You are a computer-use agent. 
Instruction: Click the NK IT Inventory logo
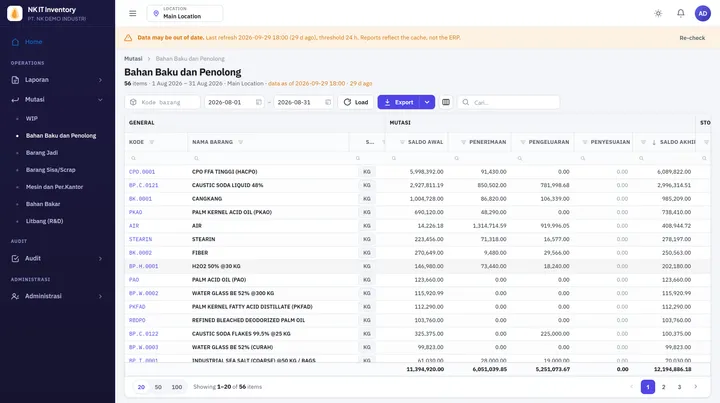(15, 13)
